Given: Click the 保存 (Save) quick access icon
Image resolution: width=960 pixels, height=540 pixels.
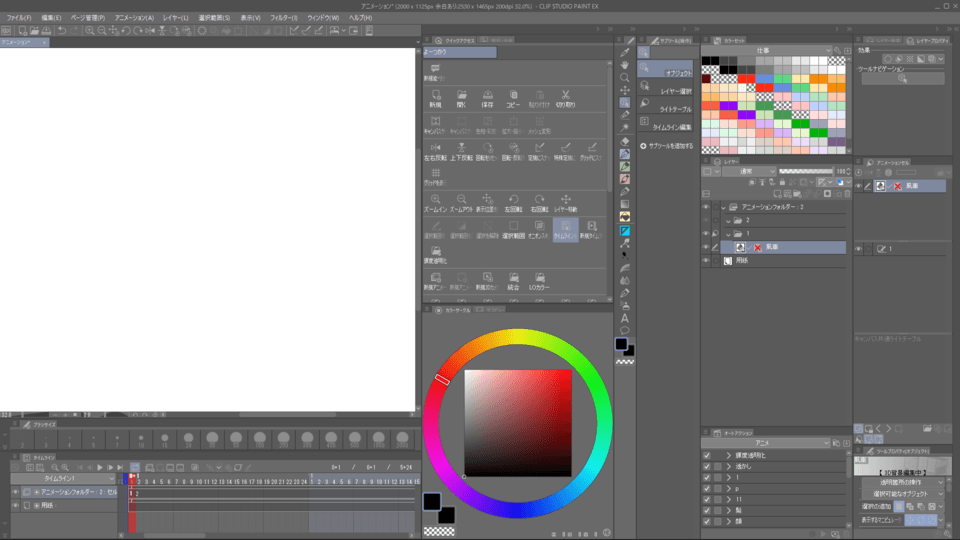Looking at the screenshot, I should pyautogui.click(x=487, y=98).
